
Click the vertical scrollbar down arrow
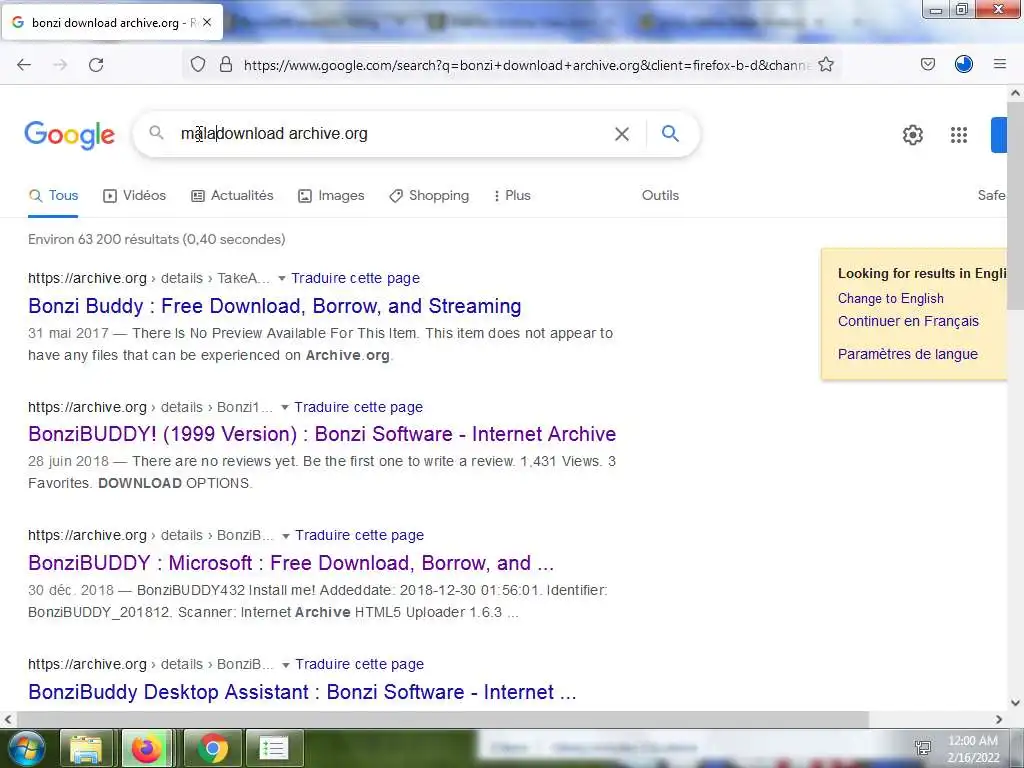tap(1016, 703)
